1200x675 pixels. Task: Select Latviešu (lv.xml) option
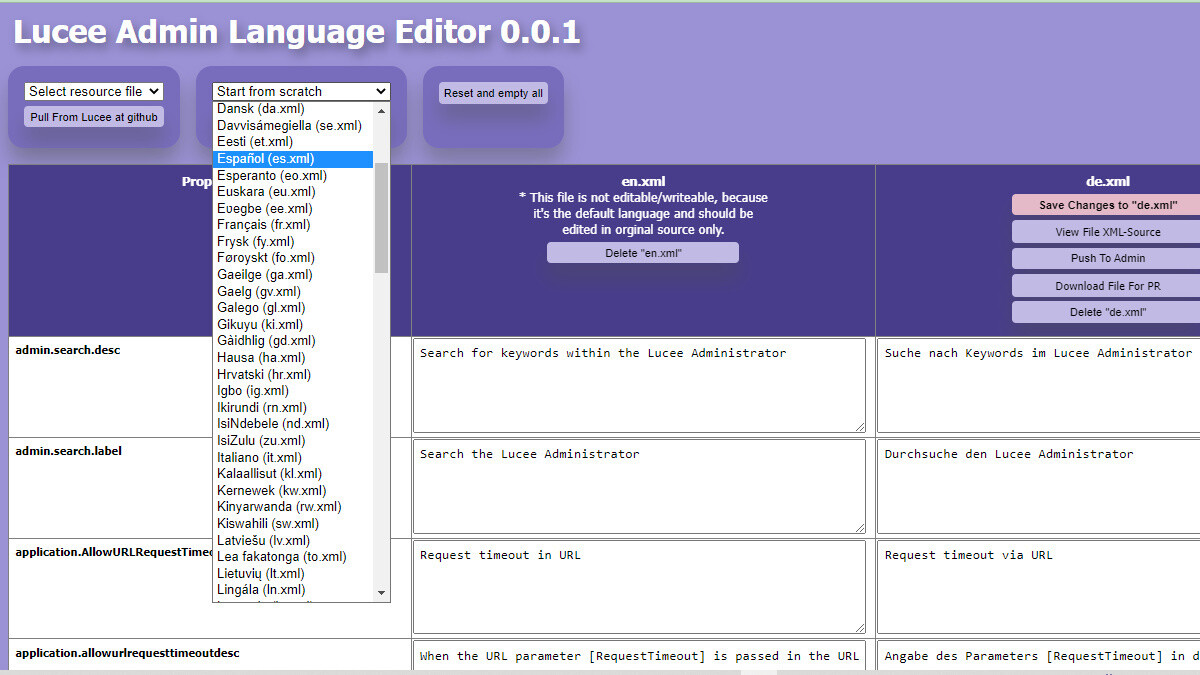293,540
